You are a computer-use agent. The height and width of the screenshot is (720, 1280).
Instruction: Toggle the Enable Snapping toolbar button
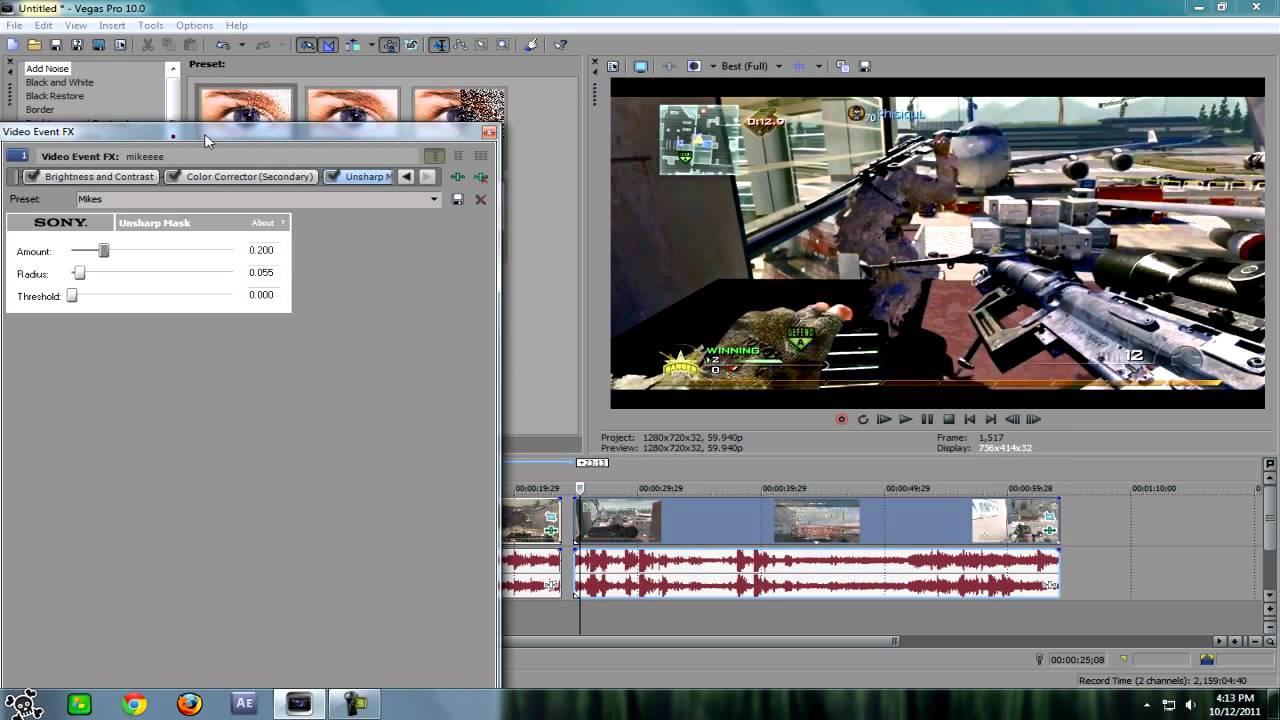coord(309,45)
